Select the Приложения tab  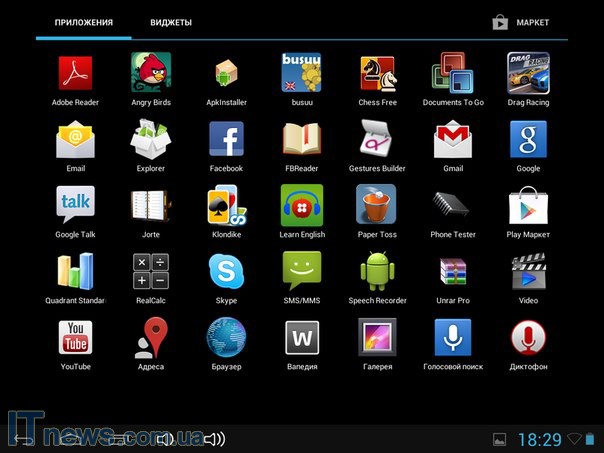click(x=83, y=22)
